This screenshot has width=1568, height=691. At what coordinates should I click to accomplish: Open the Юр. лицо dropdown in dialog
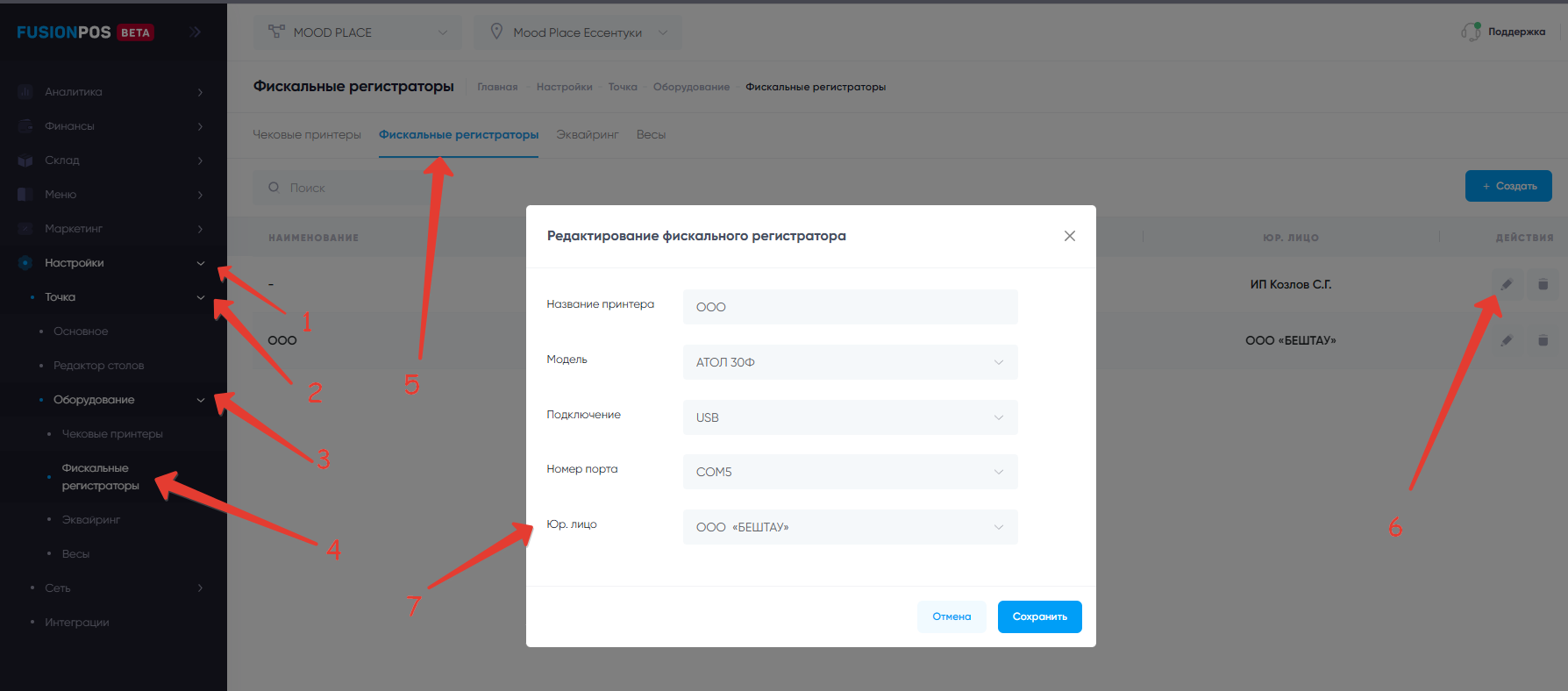[850, 527]
